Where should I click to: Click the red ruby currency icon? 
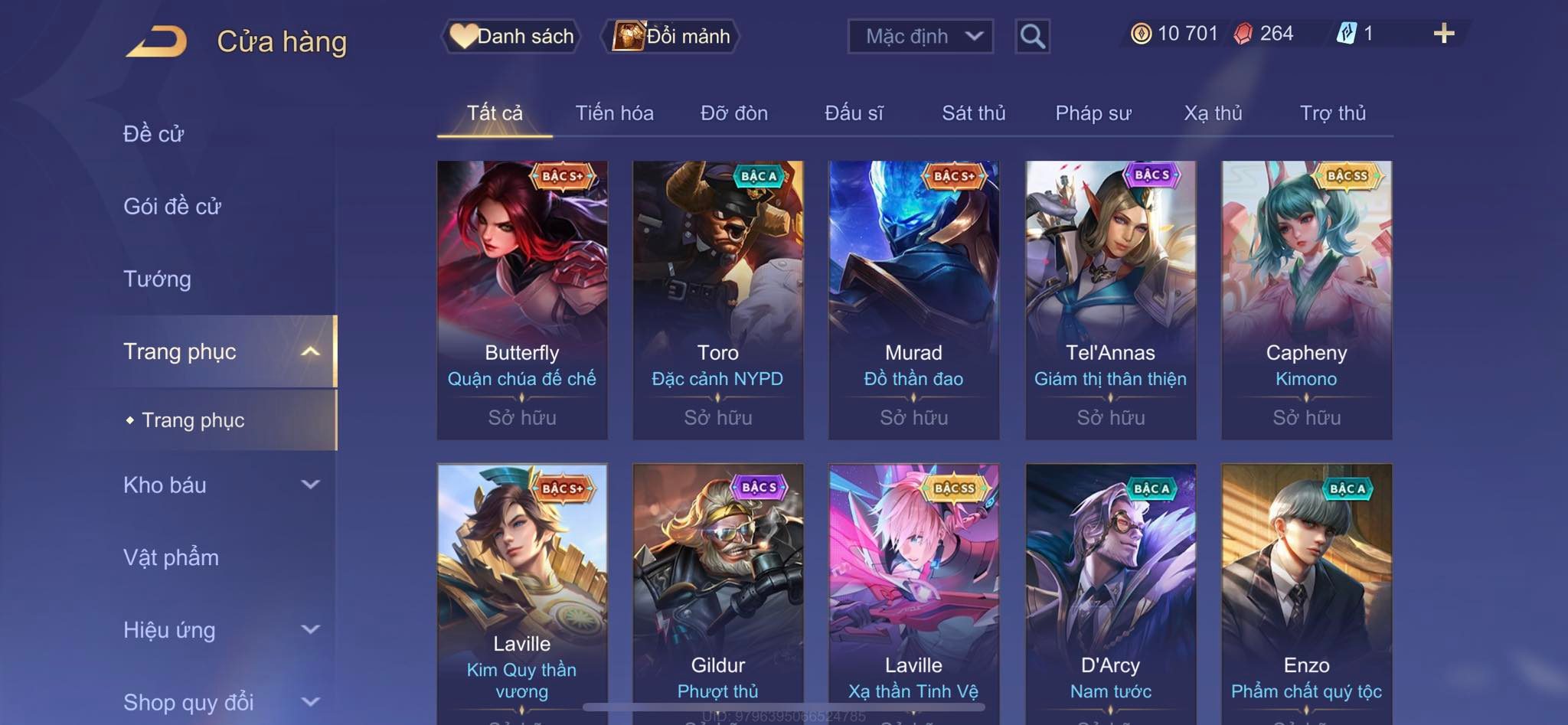(x=1243, y=34)
